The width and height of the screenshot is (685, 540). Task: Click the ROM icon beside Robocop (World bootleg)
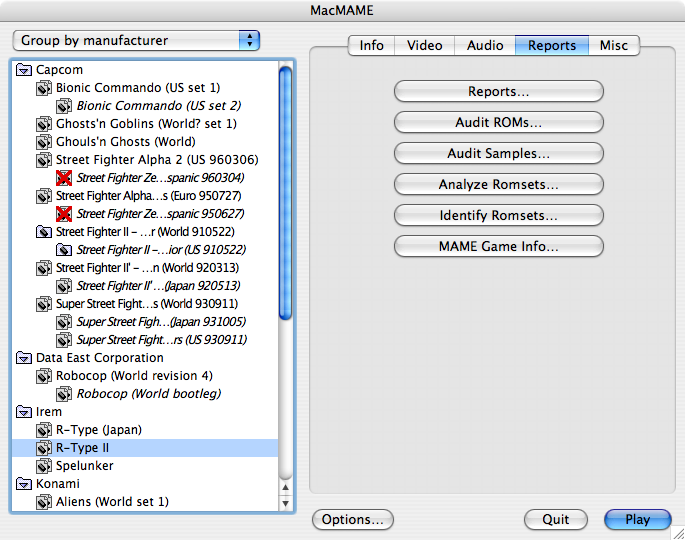coord(64,394)
